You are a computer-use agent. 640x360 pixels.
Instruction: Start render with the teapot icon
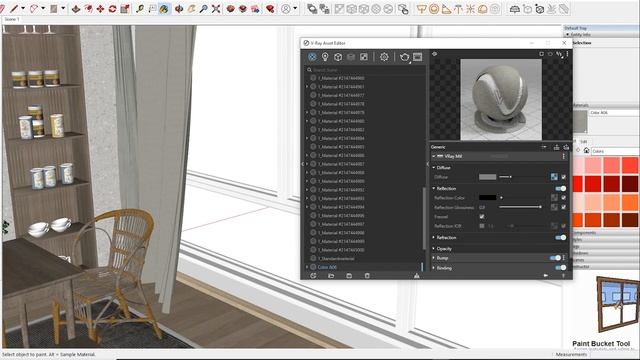pyautogui.click(x=404, y=57)
